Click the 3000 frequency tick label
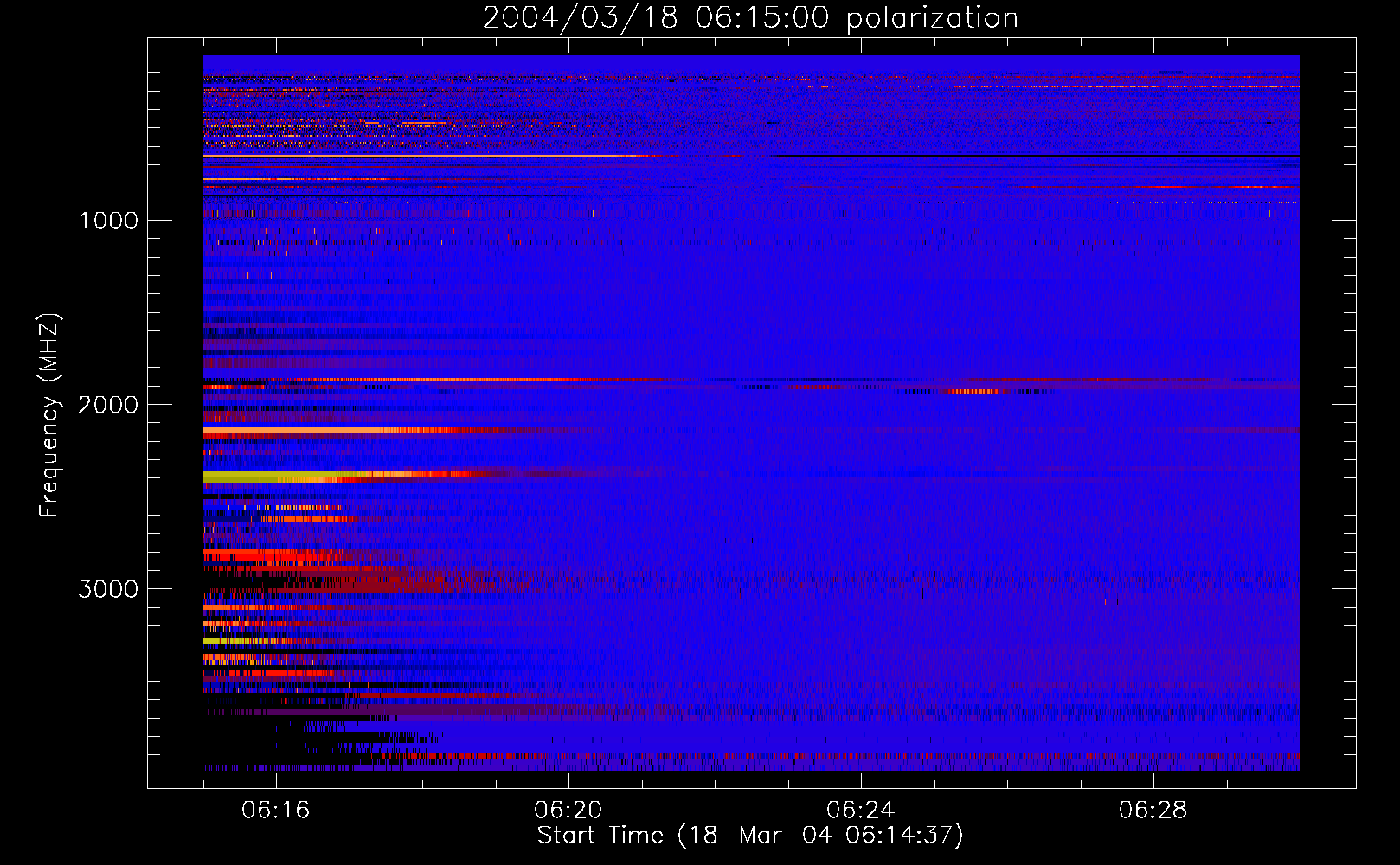Viewport: 1400px width, 865px height. coord(108,589)
